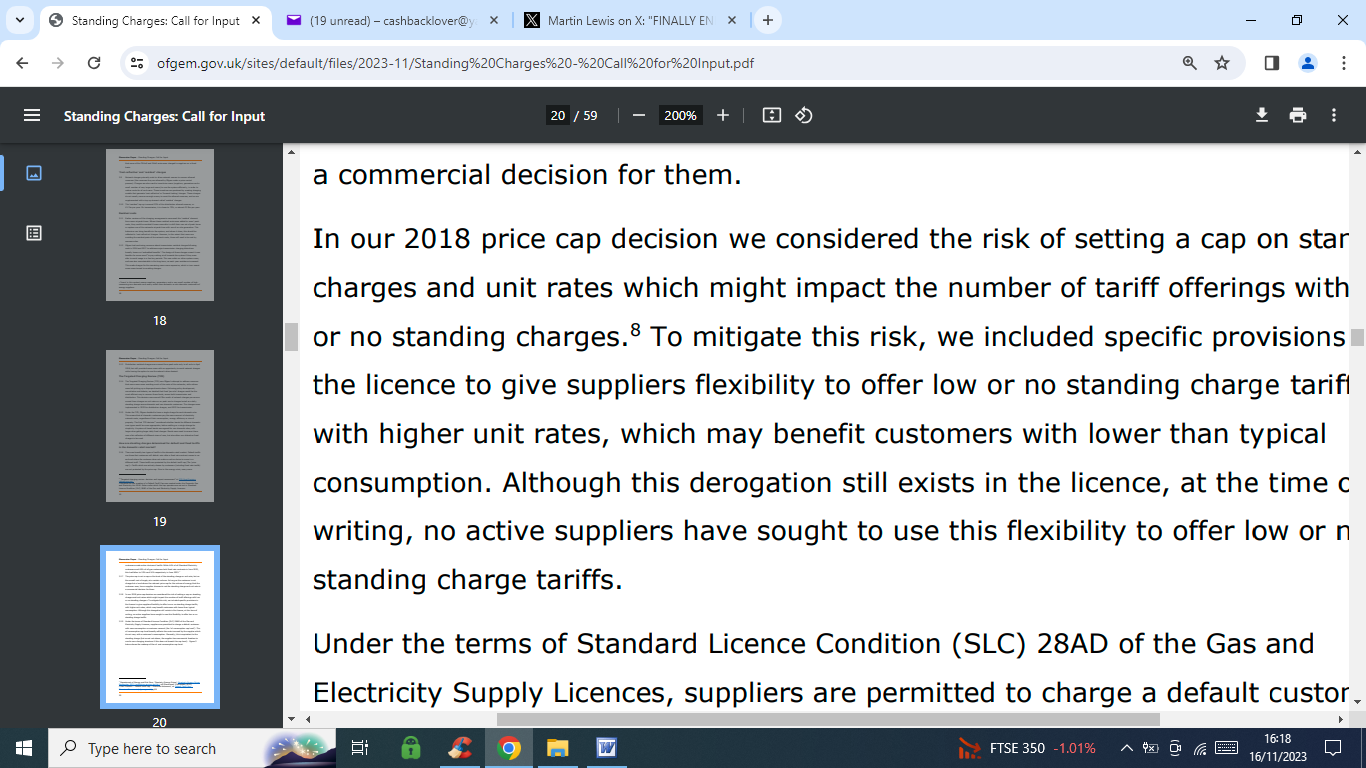Print the PDF document
This screenshot has width=1366, height=768.
point(1298,115)
